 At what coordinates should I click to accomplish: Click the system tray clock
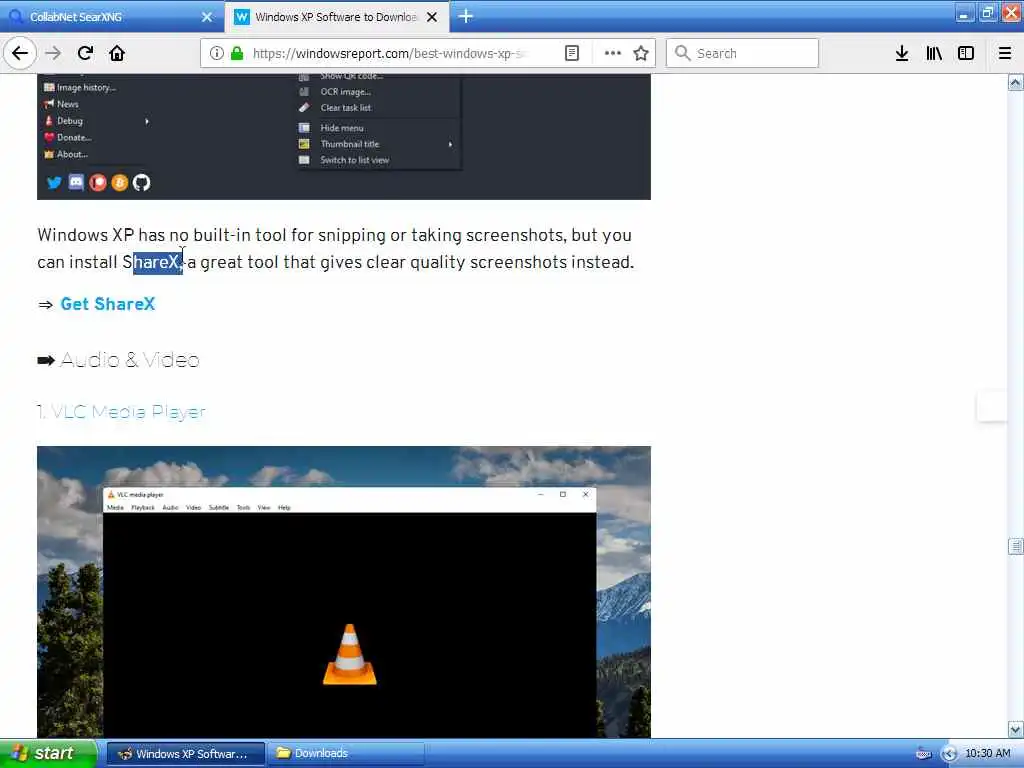[987, 754]
